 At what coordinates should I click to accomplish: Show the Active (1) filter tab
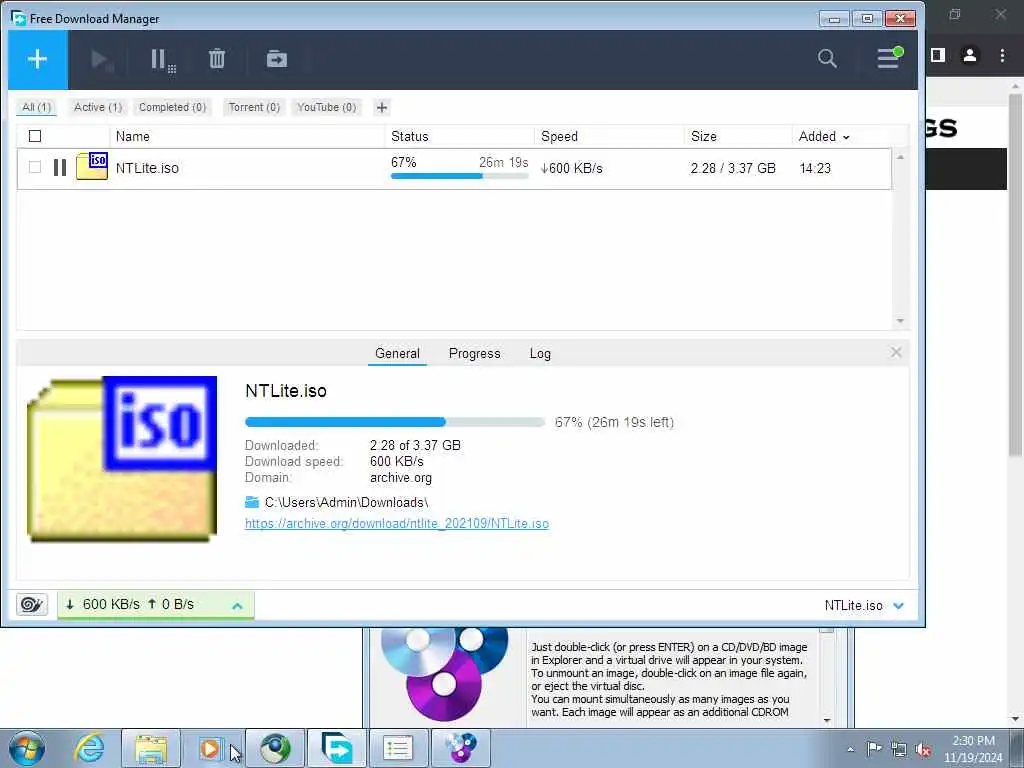98,107
